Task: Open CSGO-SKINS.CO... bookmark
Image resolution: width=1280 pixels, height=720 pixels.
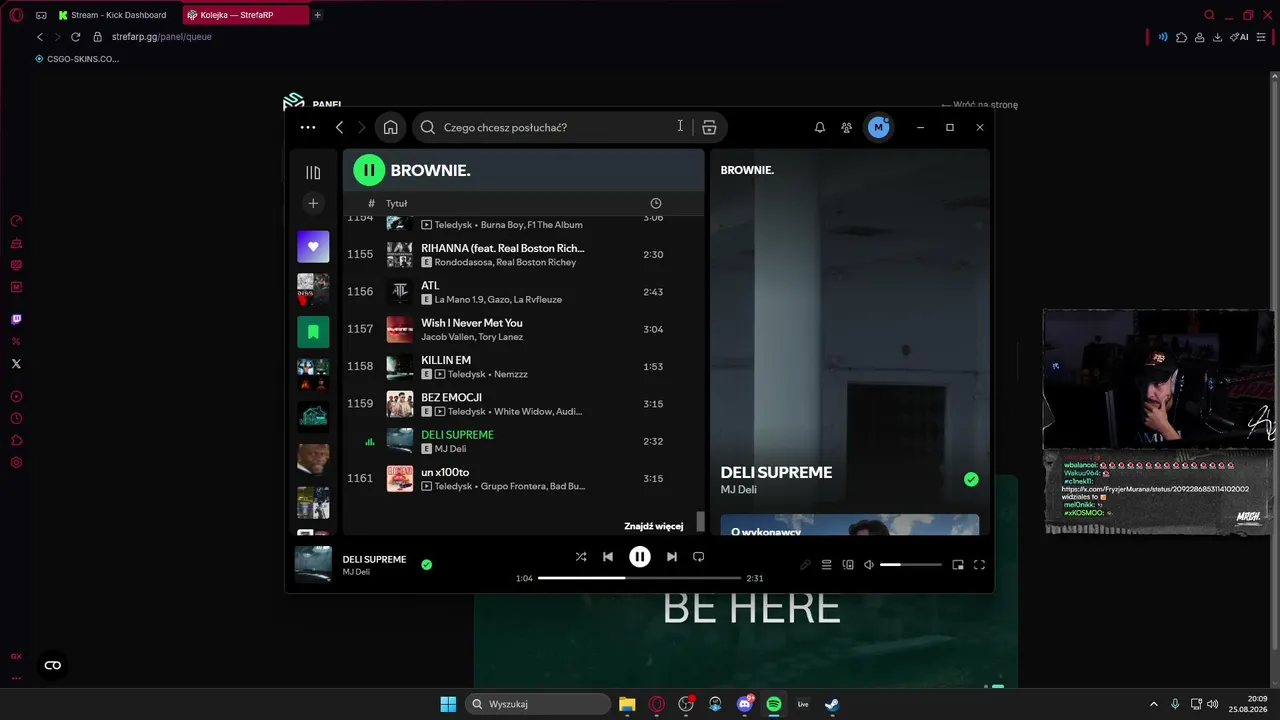Action: point(77,59)
